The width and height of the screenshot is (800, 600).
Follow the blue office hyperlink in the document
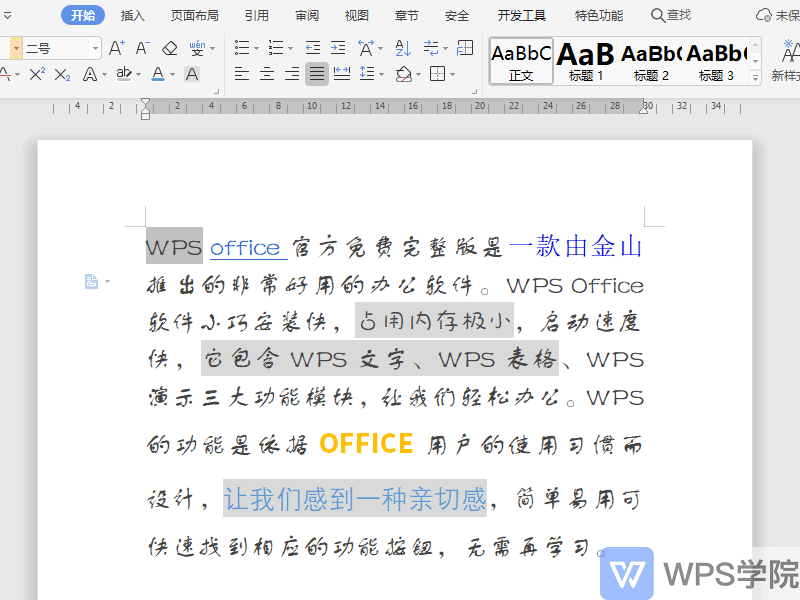[245, 248]
